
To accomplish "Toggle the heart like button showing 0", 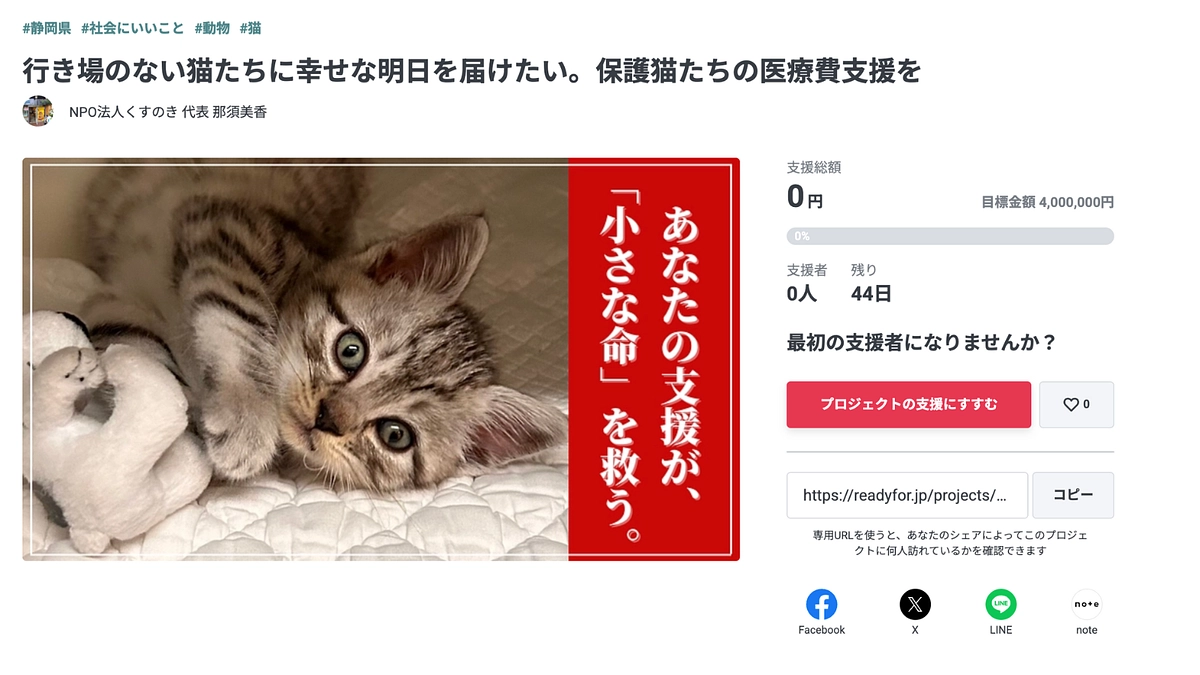I will tap(1076, 404).
